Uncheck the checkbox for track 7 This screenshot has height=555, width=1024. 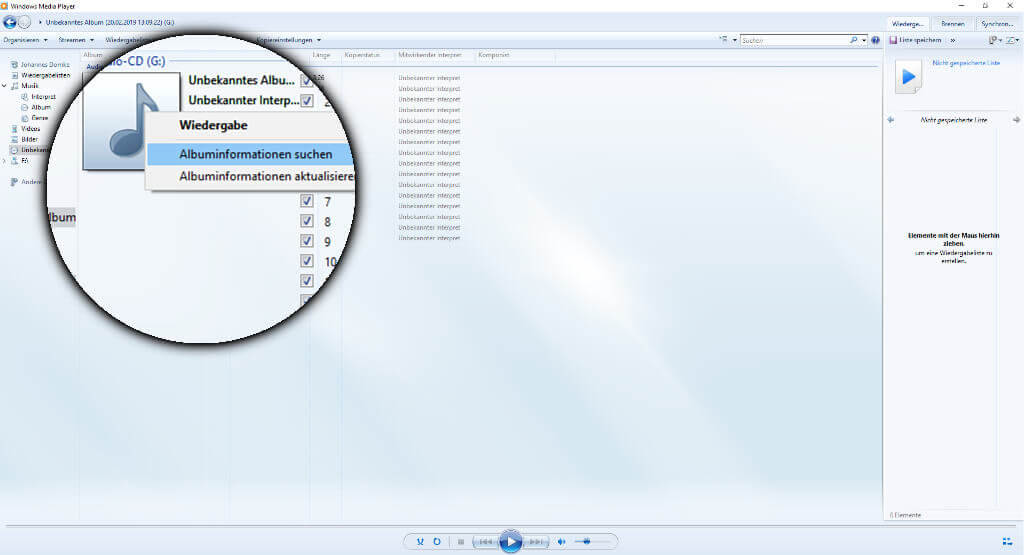pos(306,201)
